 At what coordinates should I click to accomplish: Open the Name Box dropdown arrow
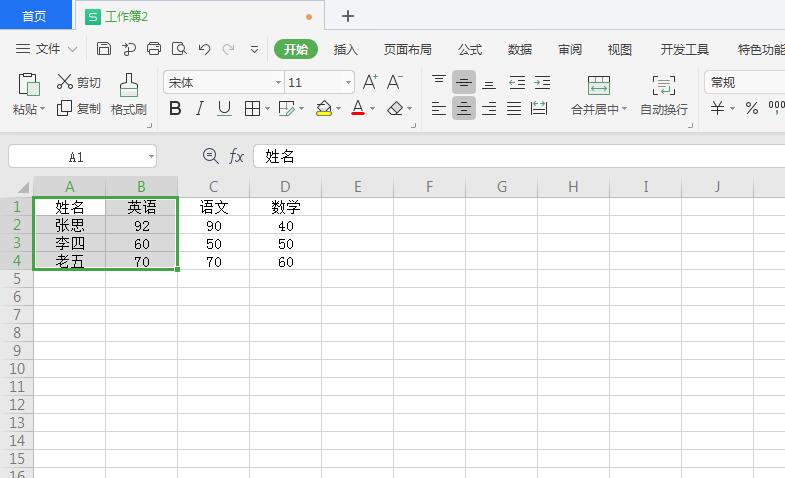click(151, 157)
